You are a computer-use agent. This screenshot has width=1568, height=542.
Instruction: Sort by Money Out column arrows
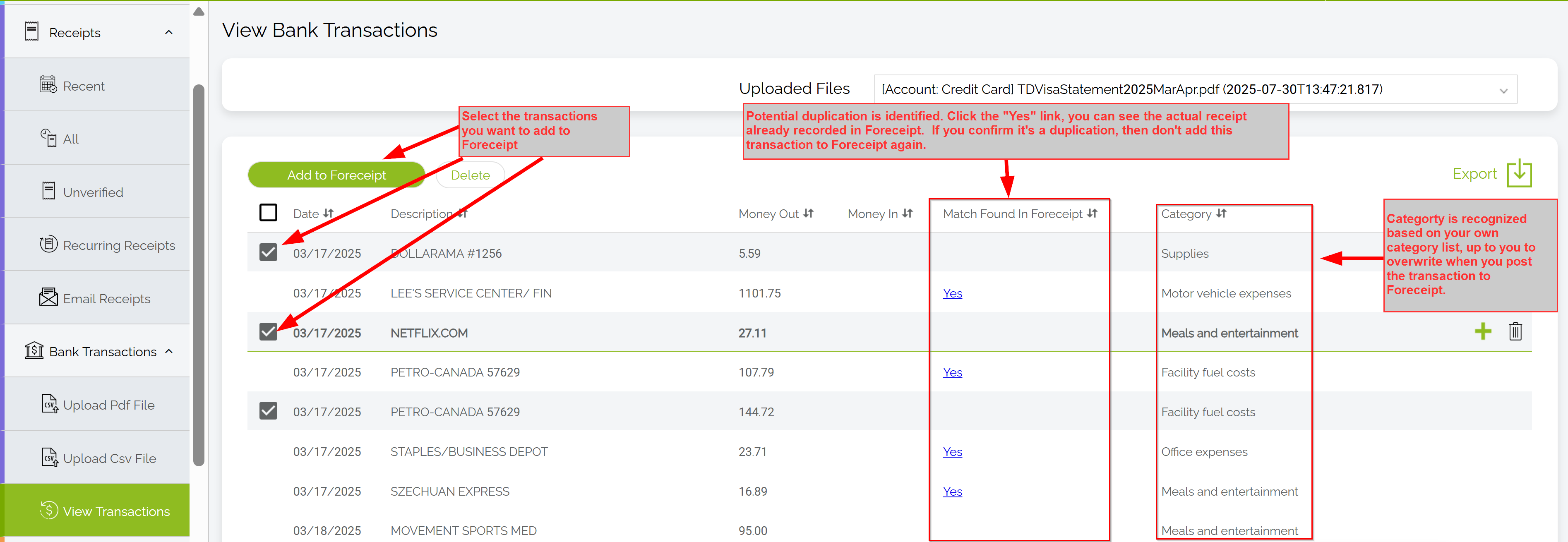point(808,213)
